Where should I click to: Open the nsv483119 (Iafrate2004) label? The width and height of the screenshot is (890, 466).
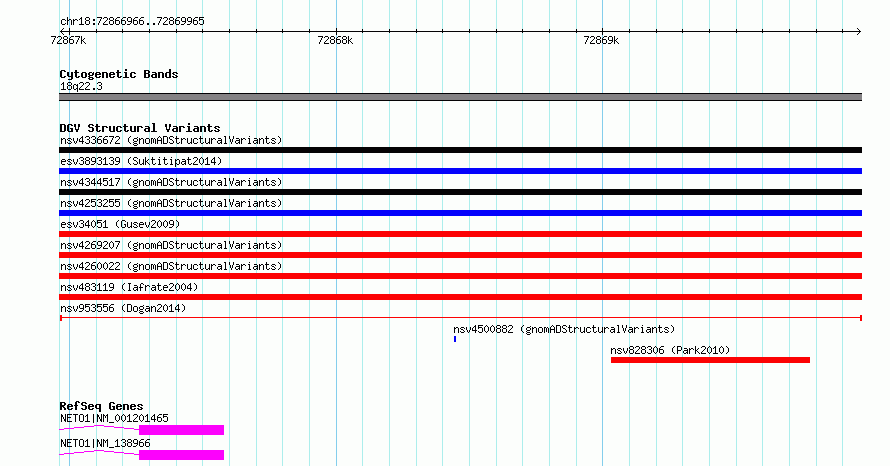tap(129, 287)
